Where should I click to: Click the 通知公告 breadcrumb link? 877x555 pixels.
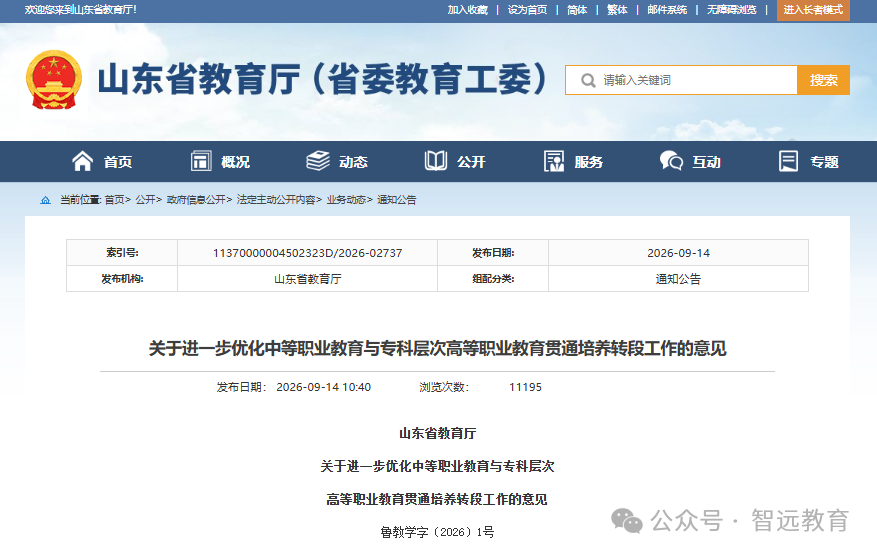pos(397,200)
